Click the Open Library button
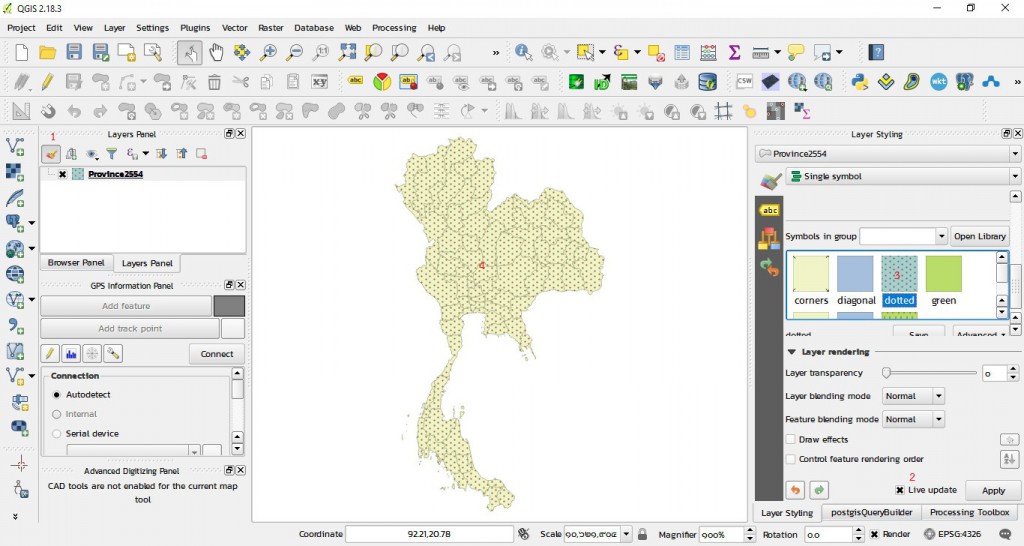The width and height of the screenshot is (1024, 546). click(980, 236)
